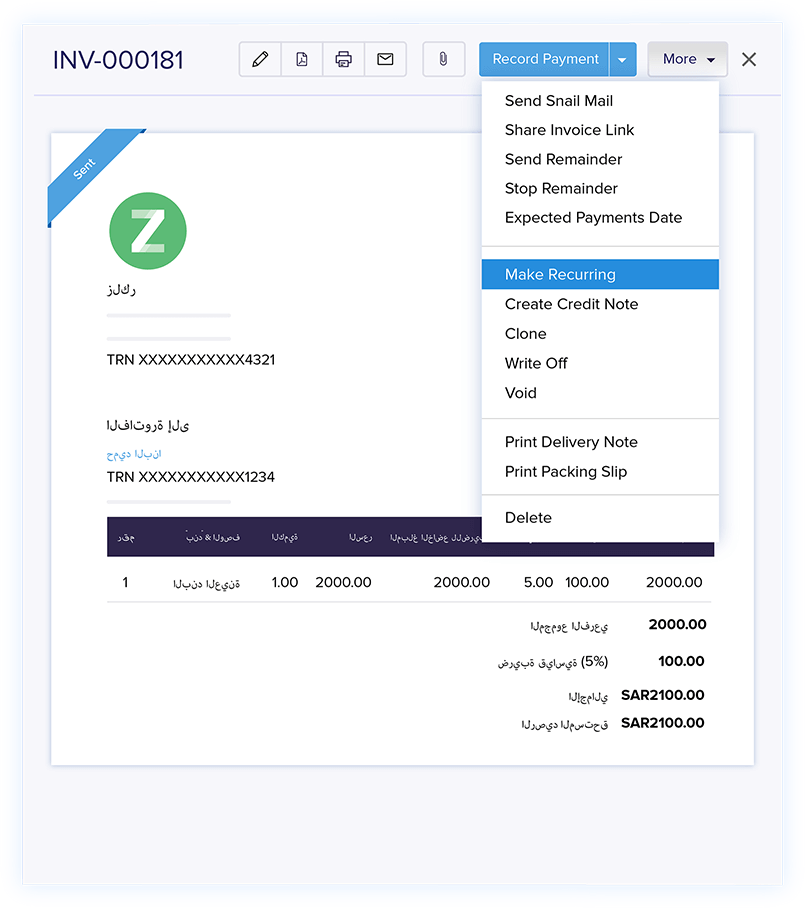Print the invoice using printer icon
This screenshot has height=908, width=805.
(343, 59)
